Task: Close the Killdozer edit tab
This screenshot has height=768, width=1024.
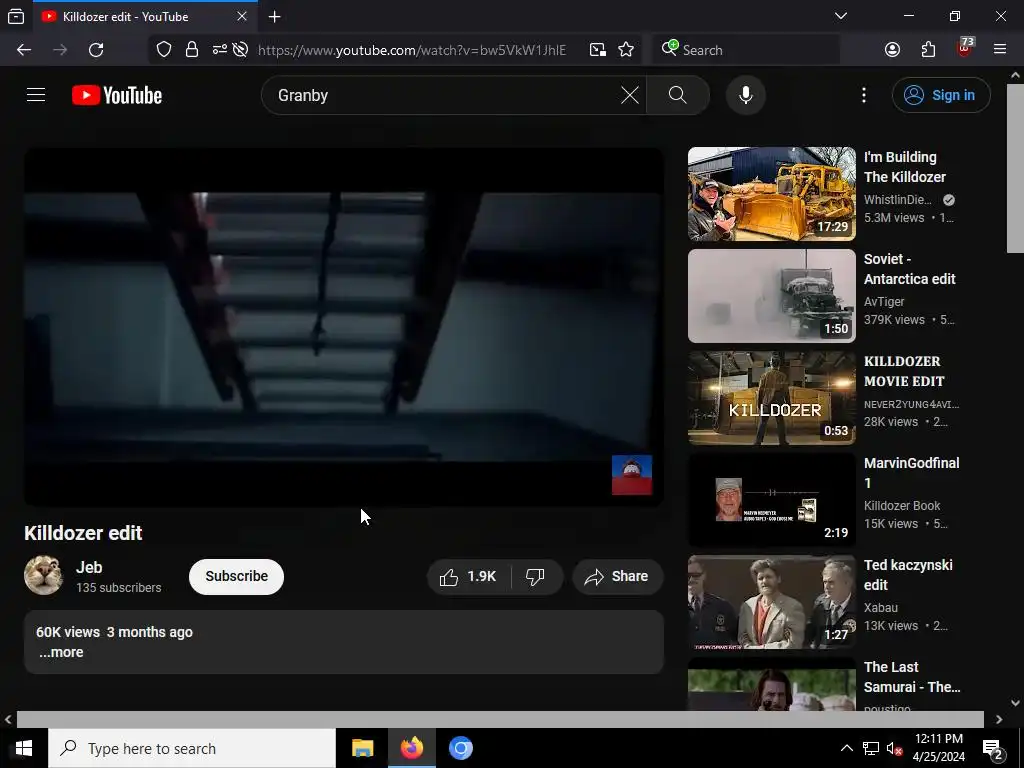Action: coord(242,16)
